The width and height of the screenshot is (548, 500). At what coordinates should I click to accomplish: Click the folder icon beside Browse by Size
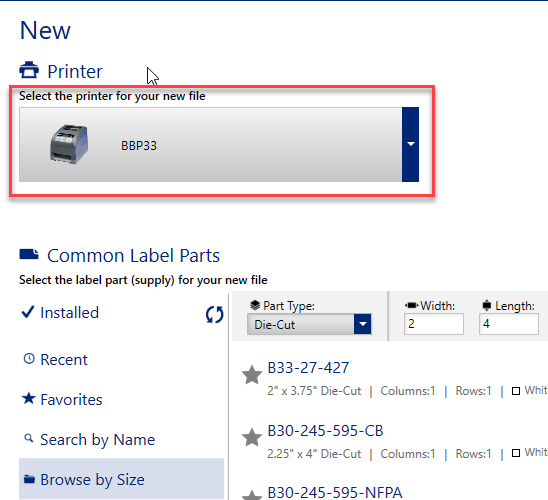(29, 479)
